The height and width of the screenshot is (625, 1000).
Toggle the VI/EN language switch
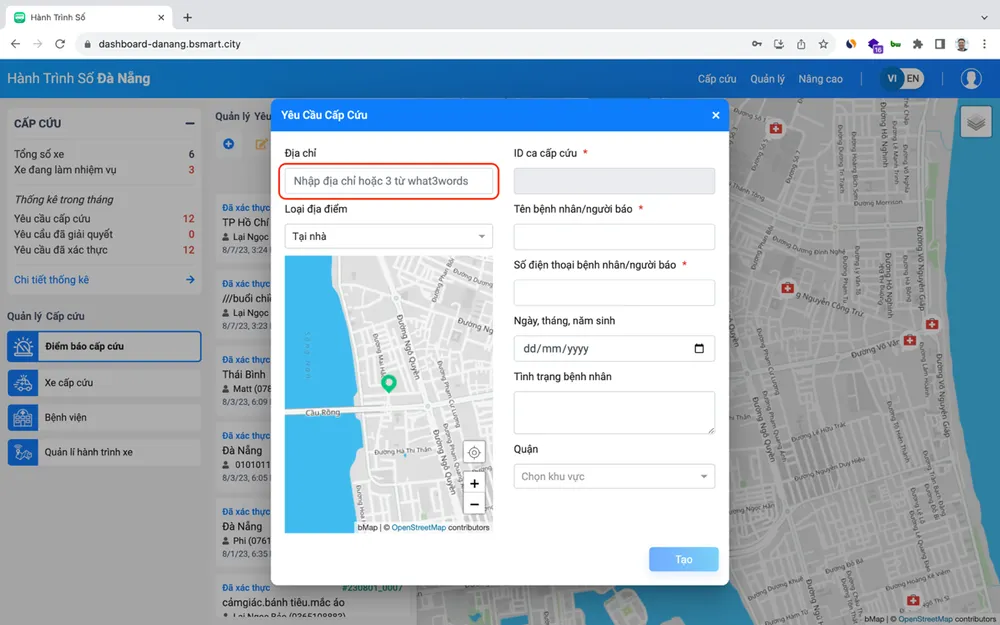[x=902, y=79]
